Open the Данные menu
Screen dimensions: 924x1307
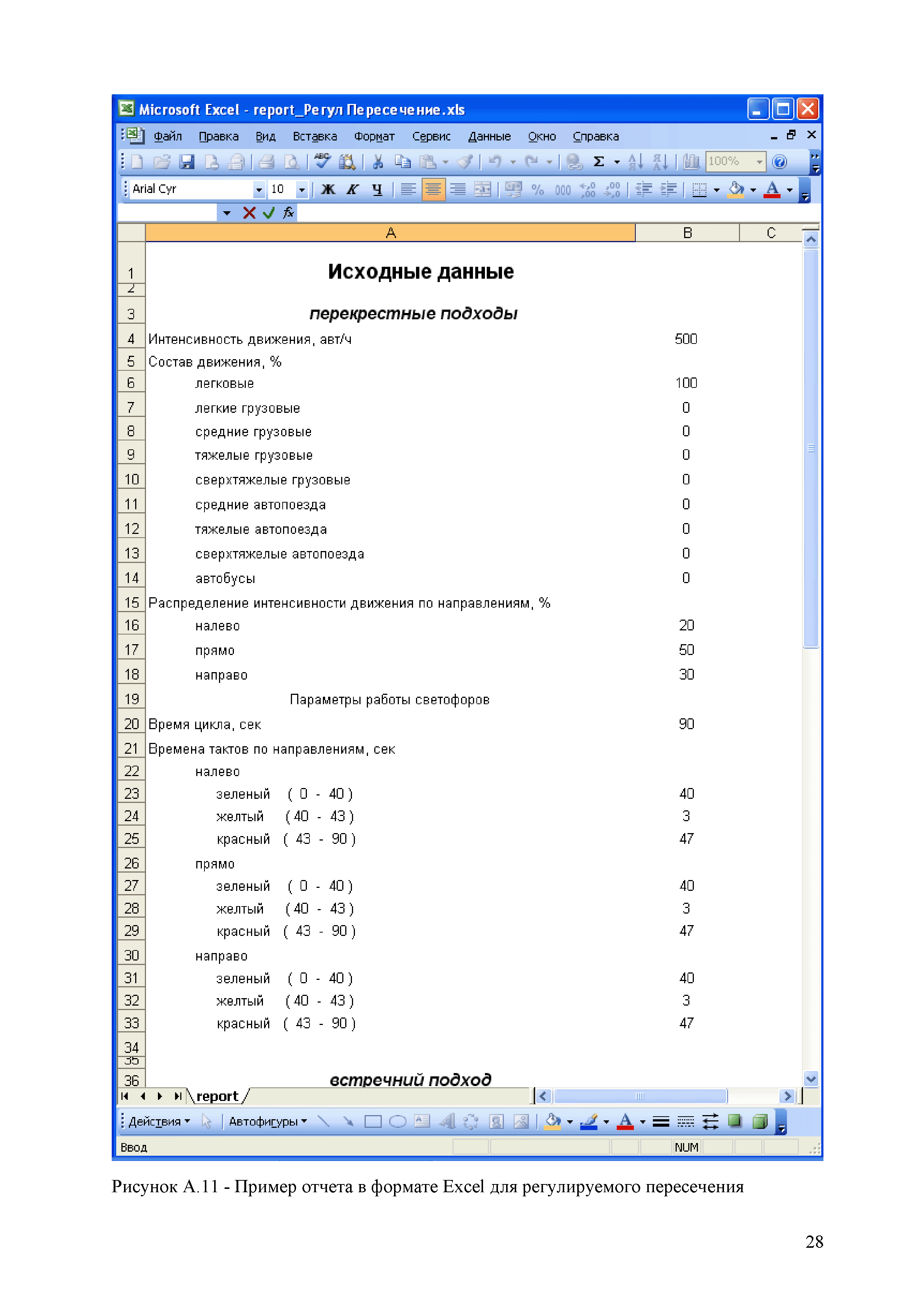tap(489, 137)
